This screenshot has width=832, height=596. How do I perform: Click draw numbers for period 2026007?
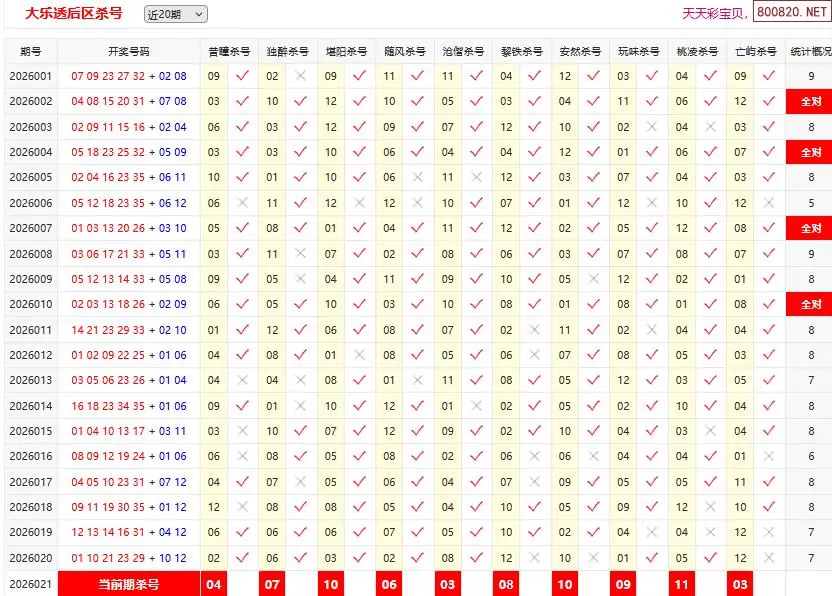point(128,228)
